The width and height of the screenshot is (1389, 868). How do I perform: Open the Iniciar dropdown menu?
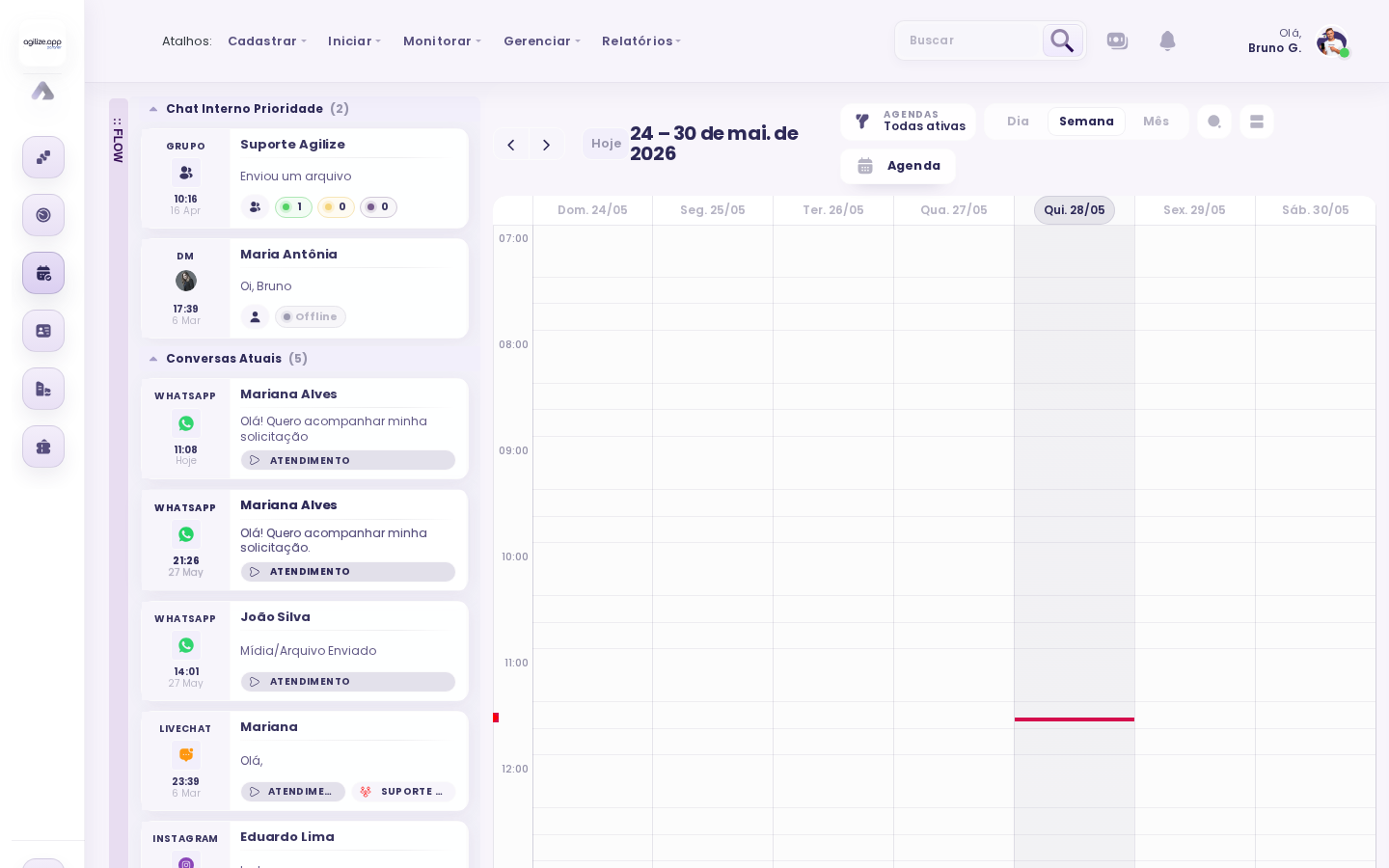[x=354, y=41]
